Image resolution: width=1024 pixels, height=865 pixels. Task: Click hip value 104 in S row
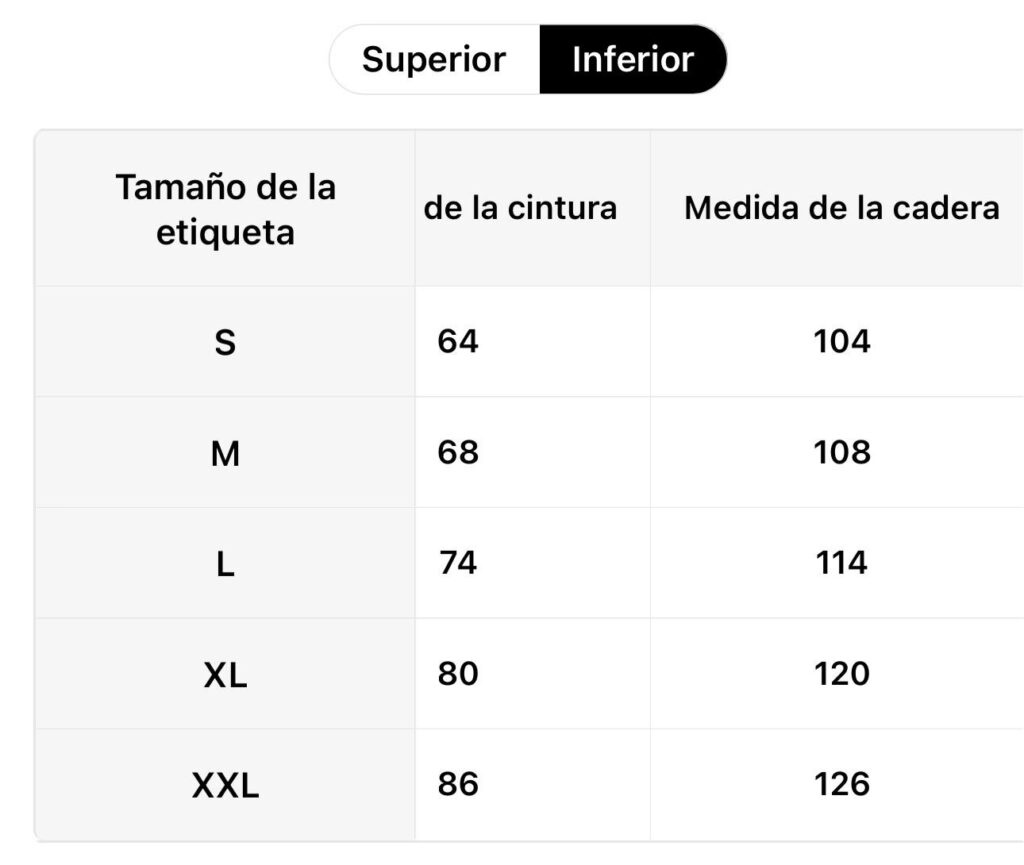842,341
